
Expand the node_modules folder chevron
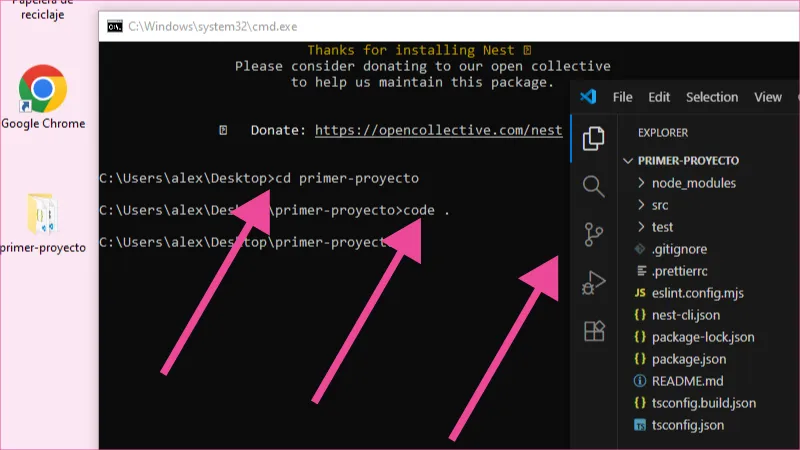coord(641,183)
